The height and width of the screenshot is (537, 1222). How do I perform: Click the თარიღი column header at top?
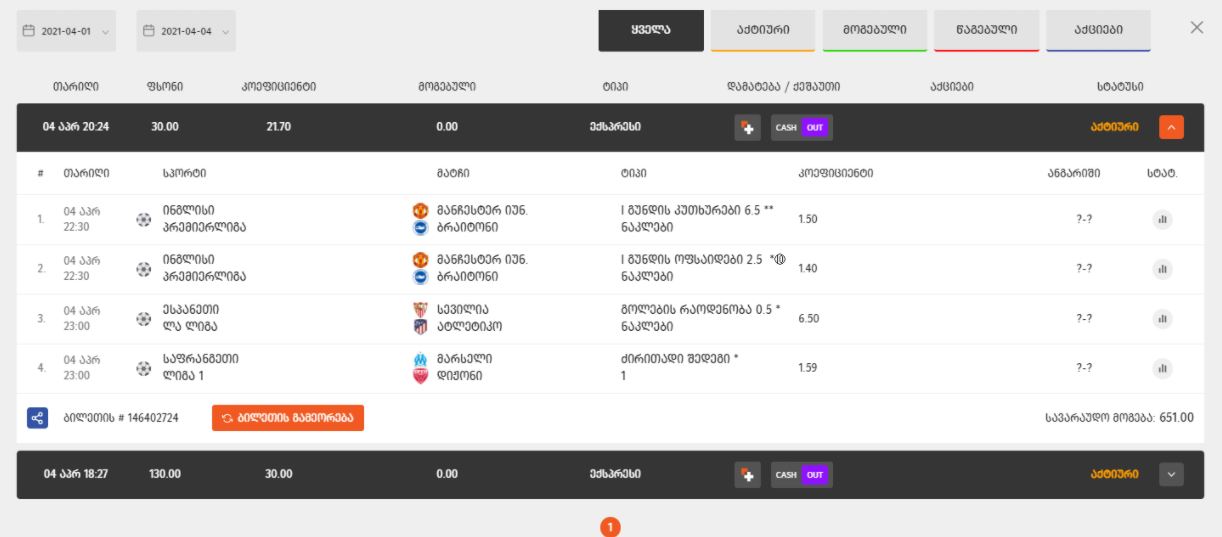point(76,88)
